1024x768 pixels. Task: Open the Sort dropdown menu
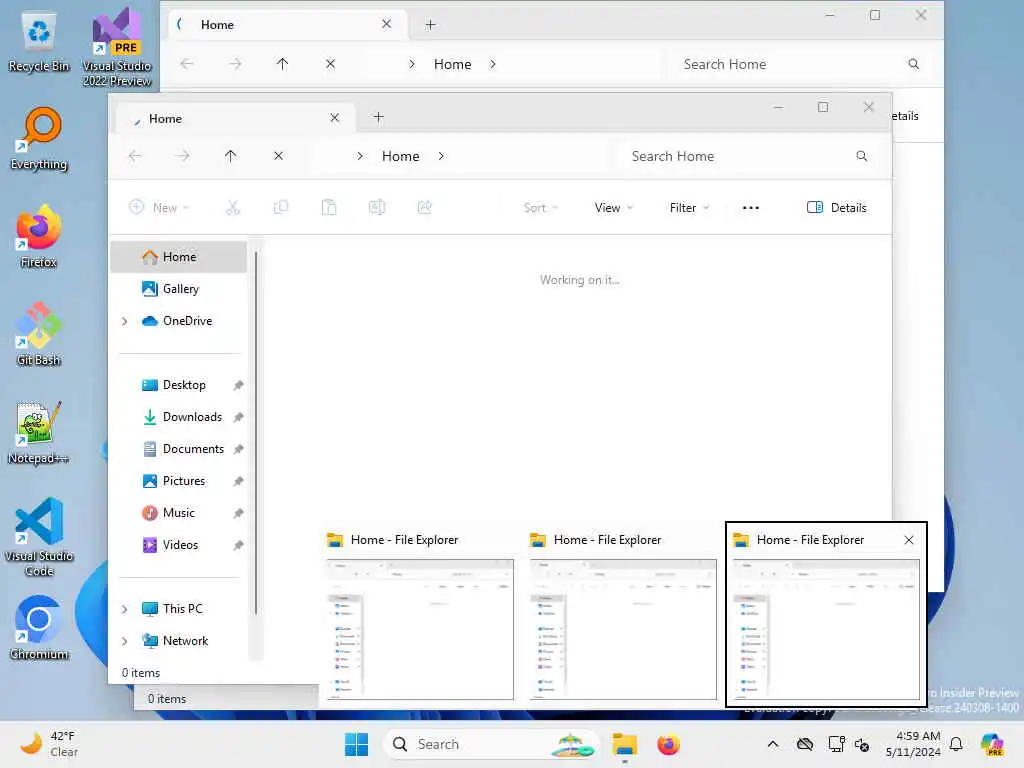pyautogui.click(x=541, y=208)
